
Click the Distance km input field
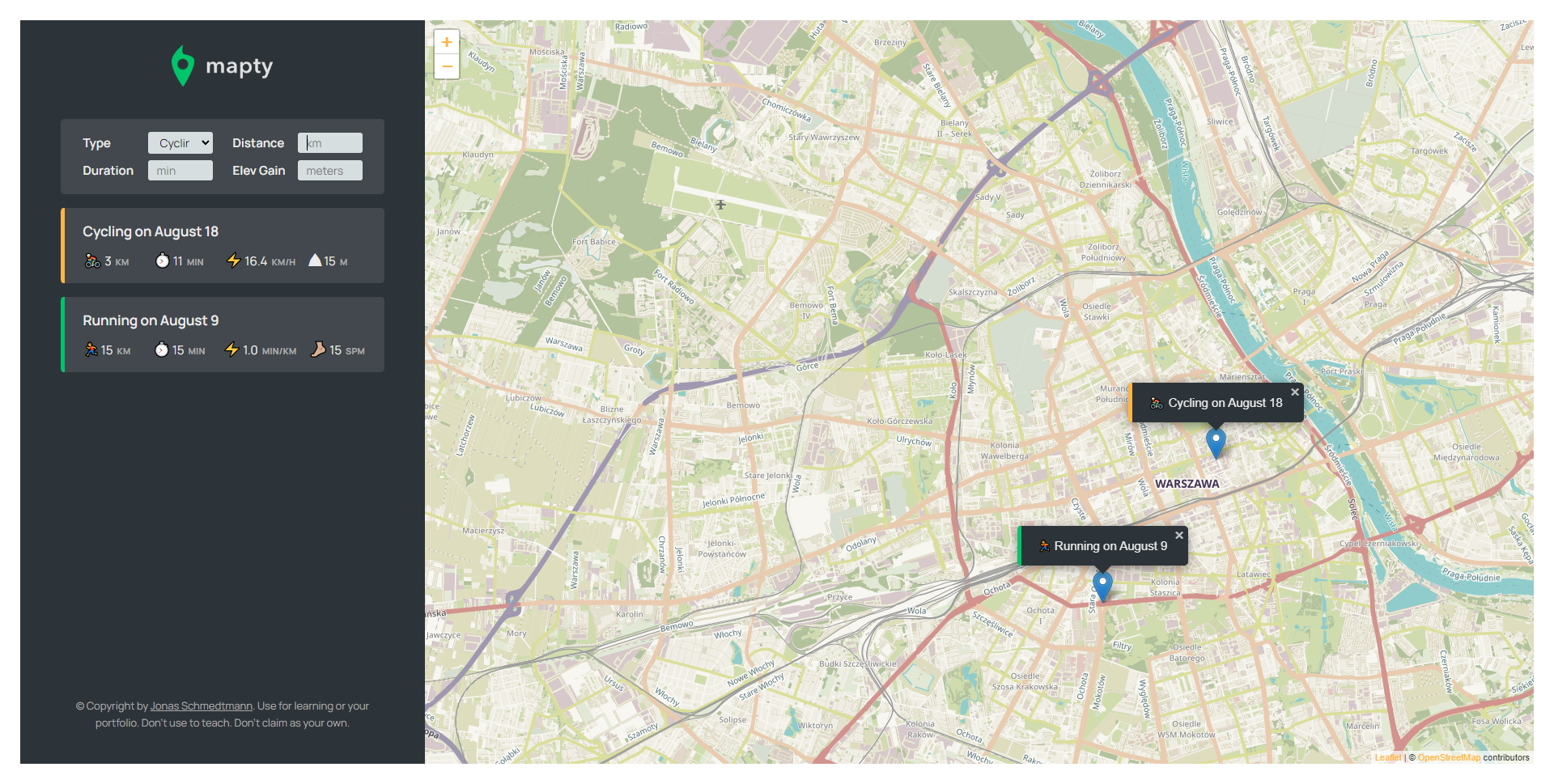329,142
